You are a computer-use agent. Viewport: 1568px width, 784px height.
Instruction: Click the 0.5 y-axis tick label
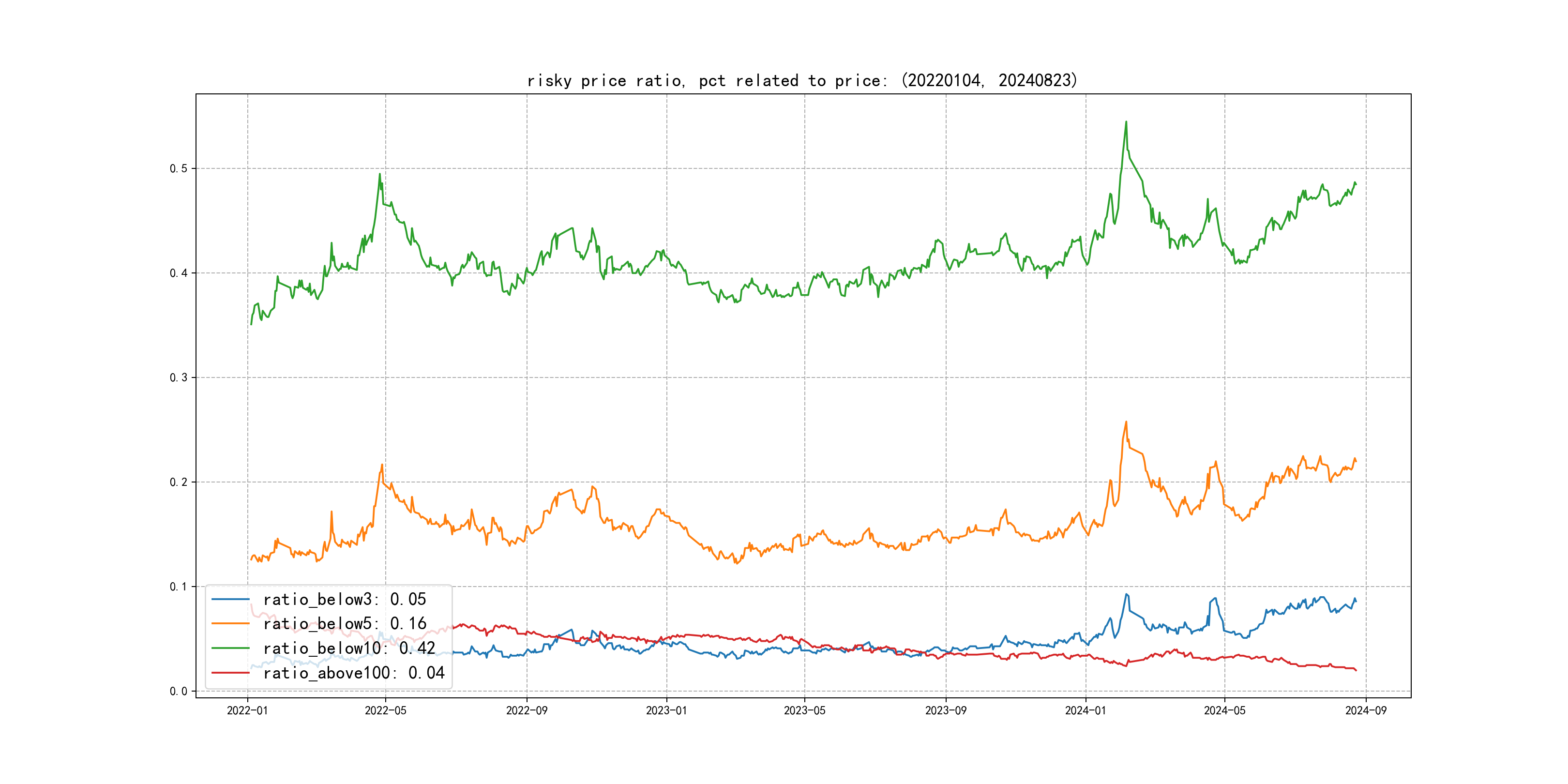(x=179, y=168)
